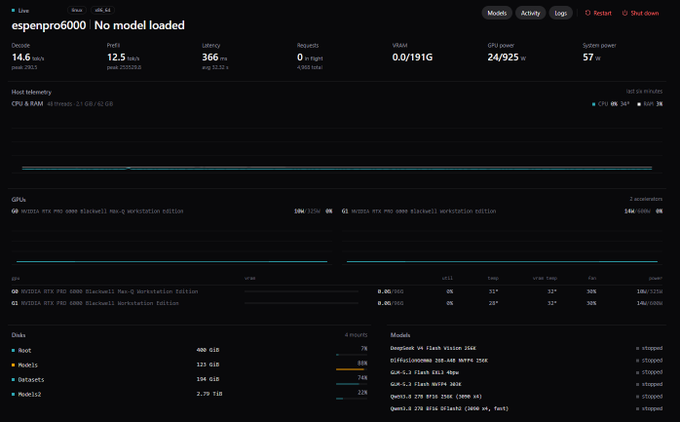Click the G1 VRAM usage bar in table
This screenshot has height=422, width=680.
(x=301, y=303)
